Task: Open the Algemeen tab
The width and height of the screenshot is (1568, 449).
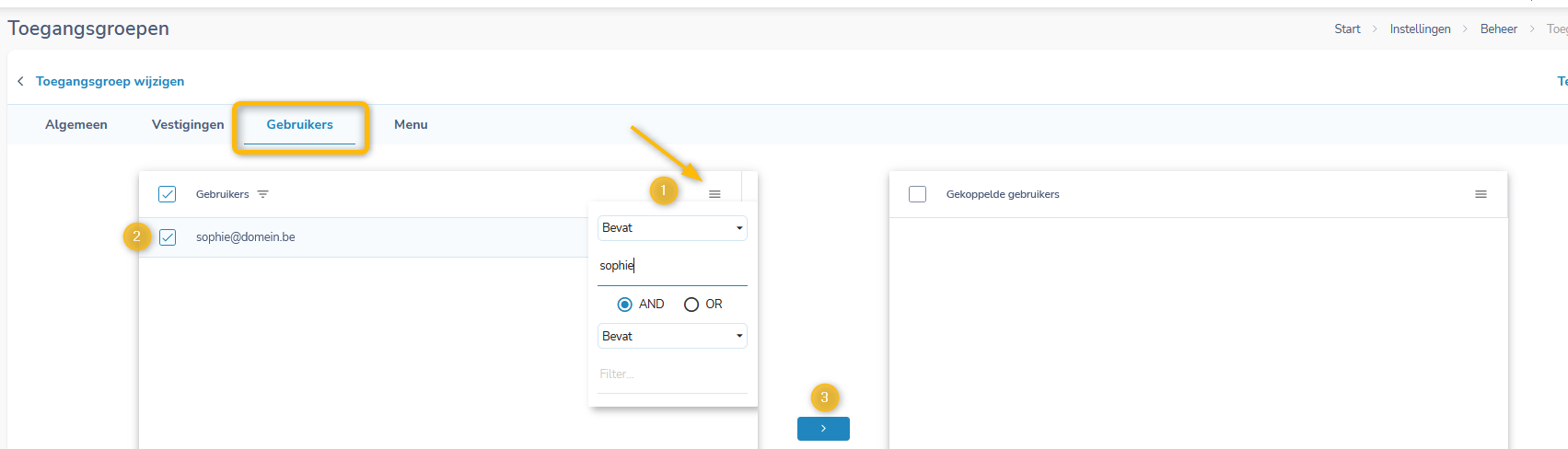Action: tap(76, 124)
